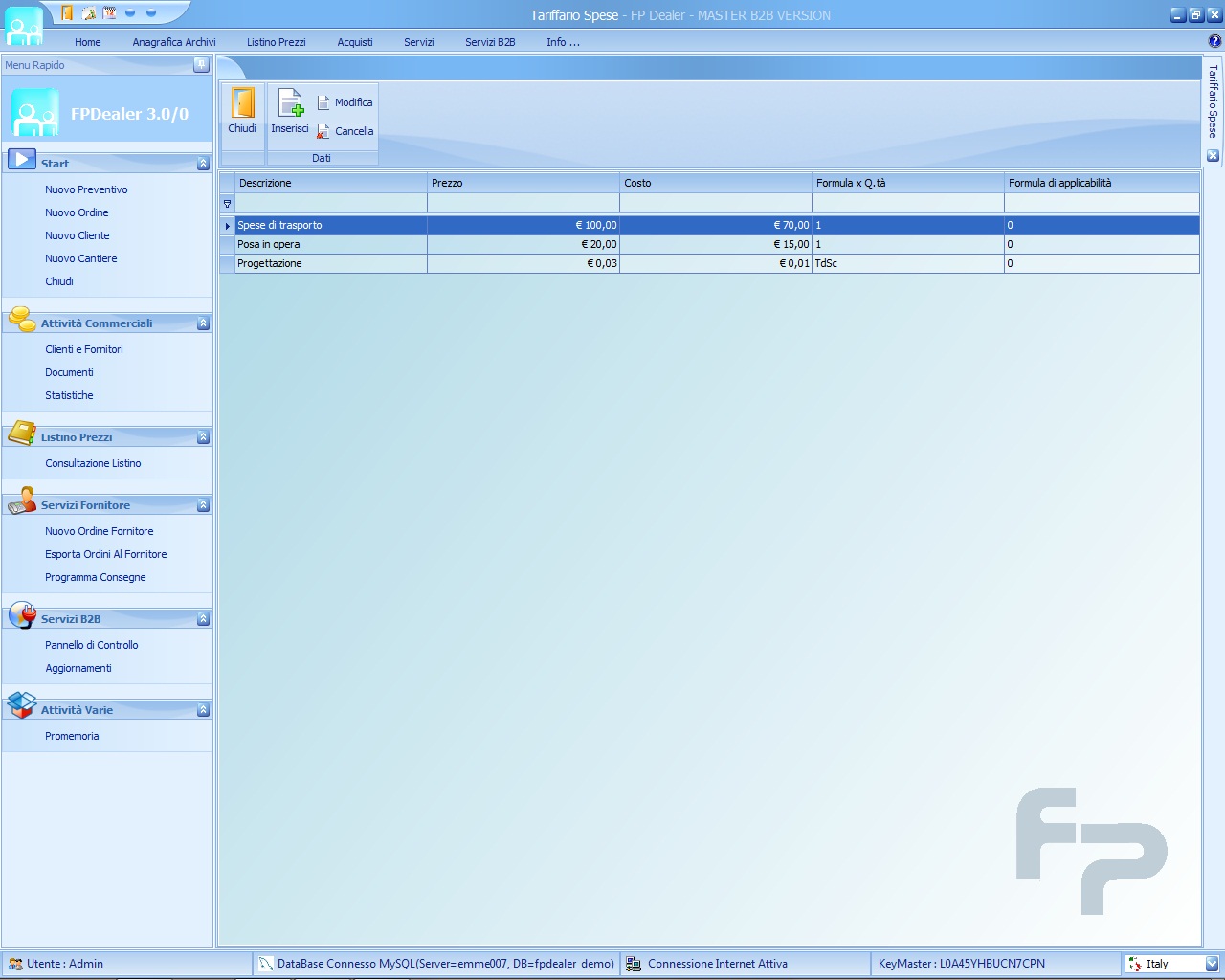Open the Anagrafica Archivi menu

click(174, 42)
